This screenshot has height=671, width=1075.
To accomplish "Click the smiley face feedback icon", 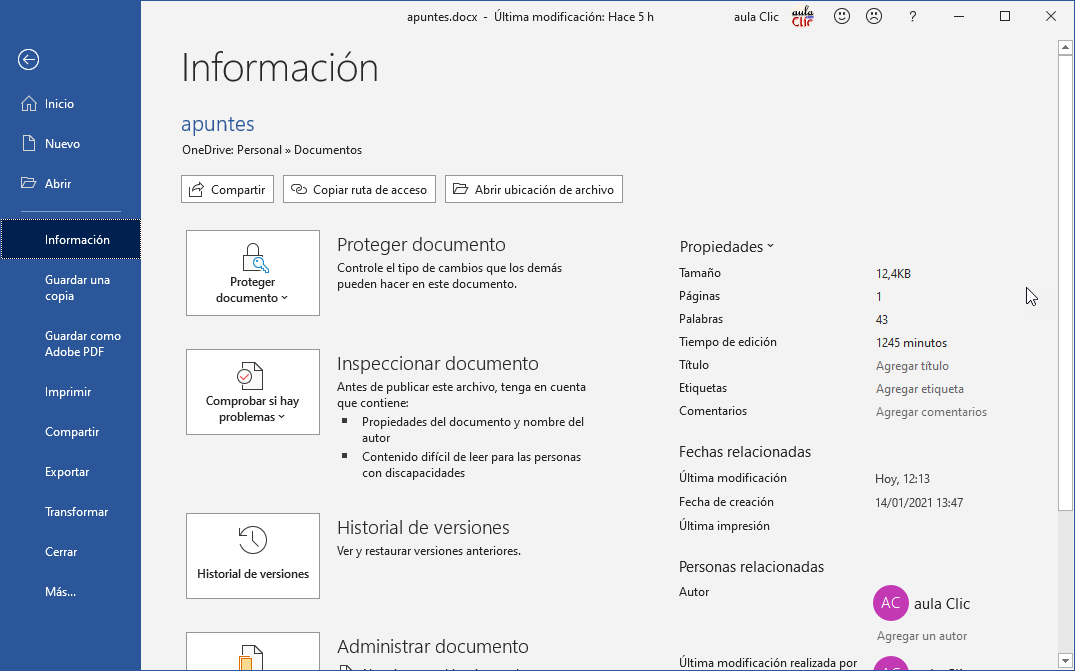I will [842, 16].
